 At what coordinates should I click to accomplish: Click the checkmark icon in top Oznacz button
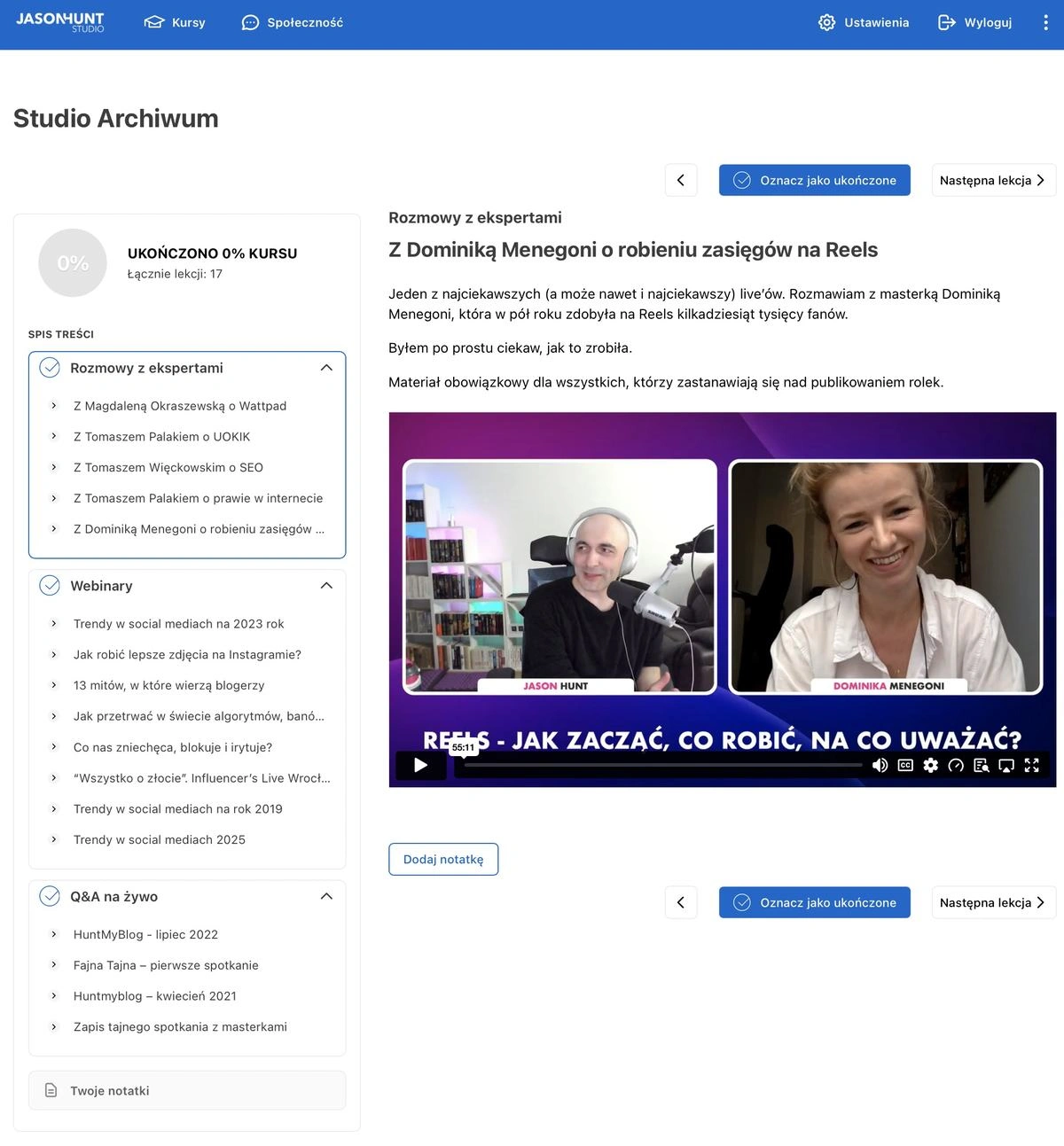(x=742, y=180)
